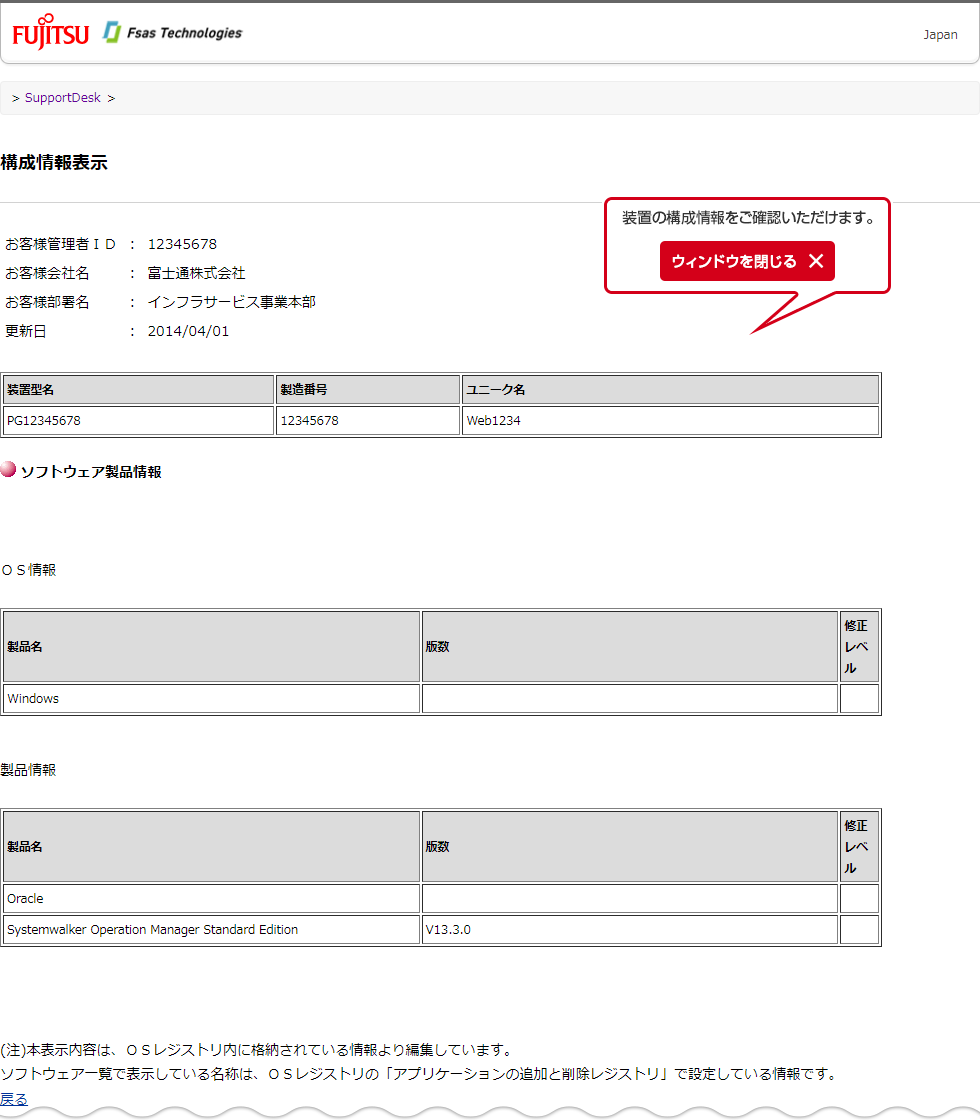Screen dimensions: 980x1120
Task: Select the ＯＳ情報 label
Action: (29, 570)
